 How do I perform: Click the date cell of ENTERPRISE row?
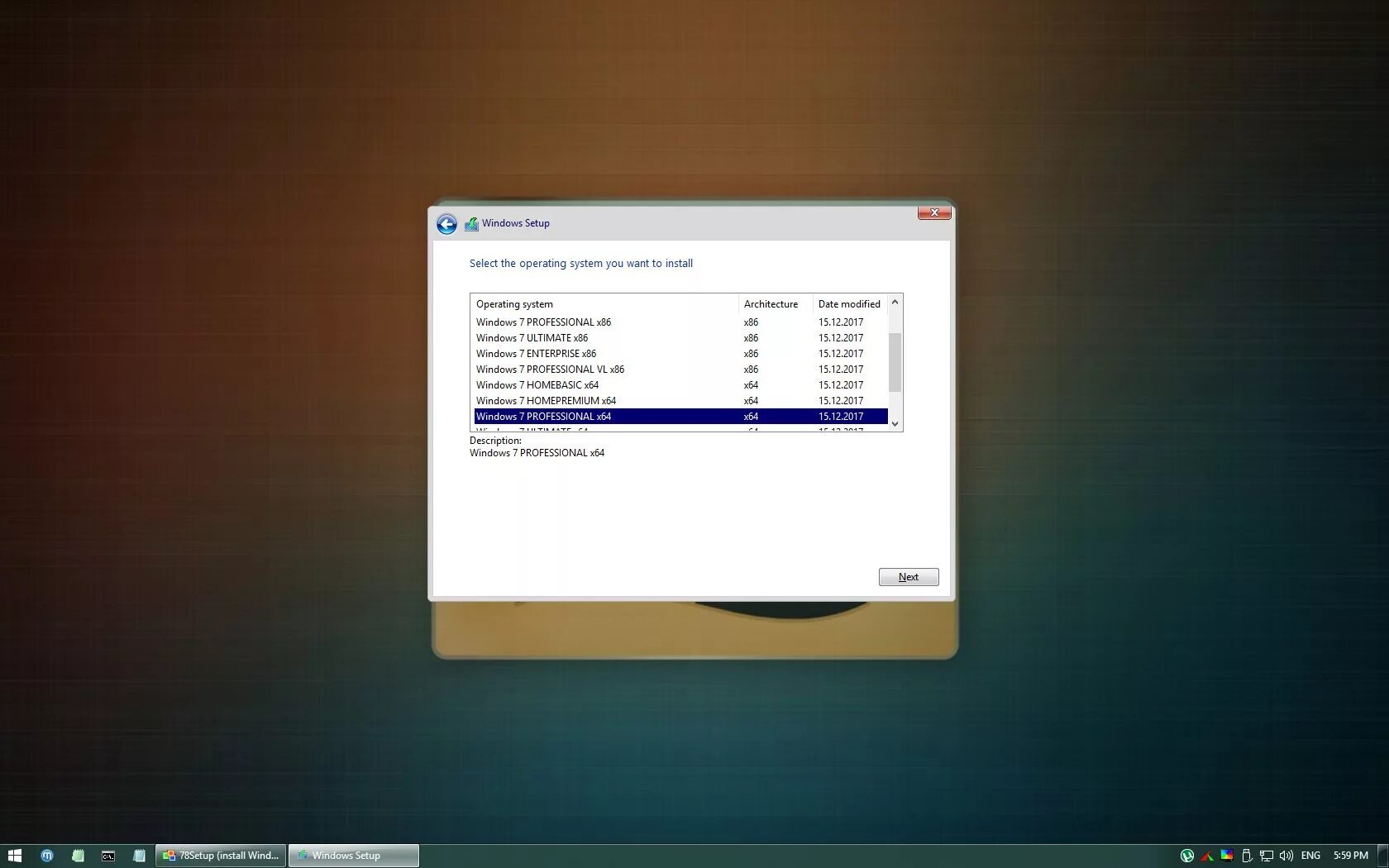click(x=841, y=354)
